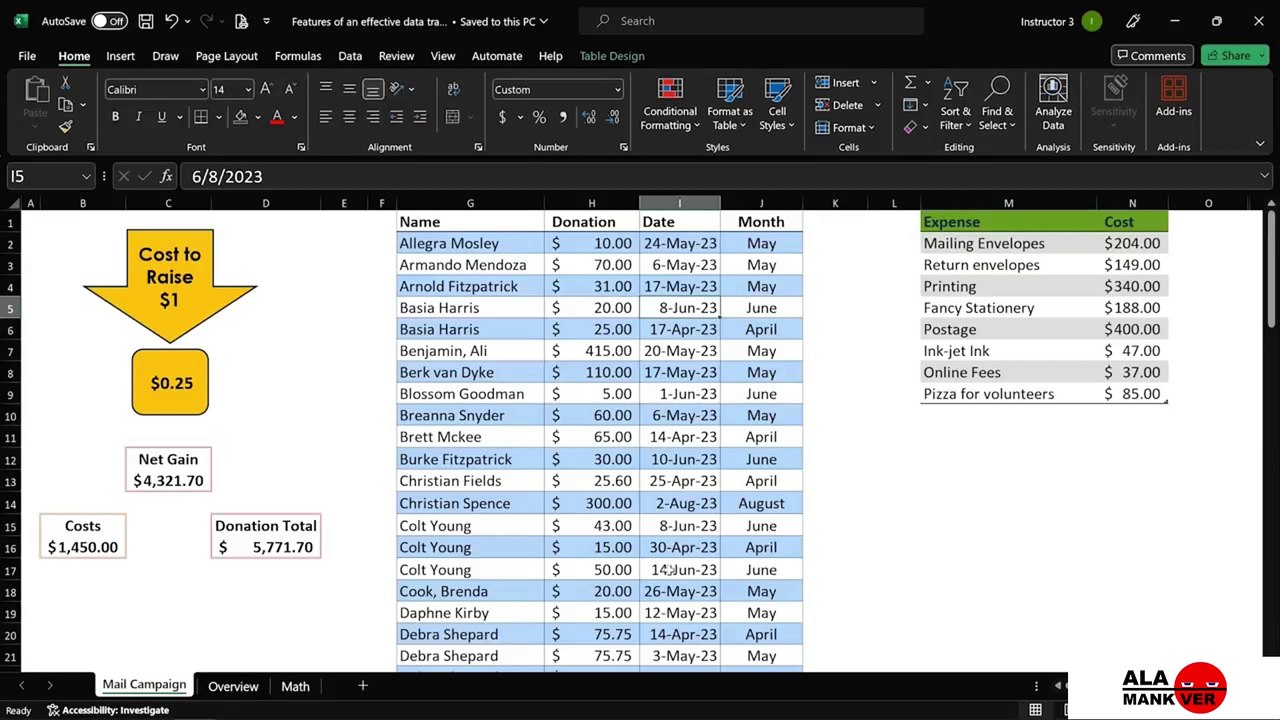
Task: Click the Conditional Formatting icon
Action: pos(670,92)
